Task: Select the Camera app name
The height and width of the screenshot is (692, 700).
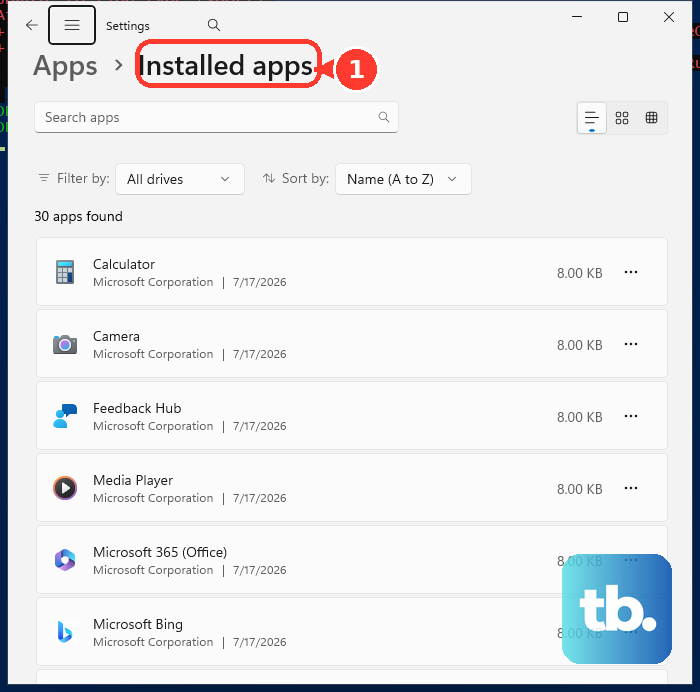Action: (116, 336)
